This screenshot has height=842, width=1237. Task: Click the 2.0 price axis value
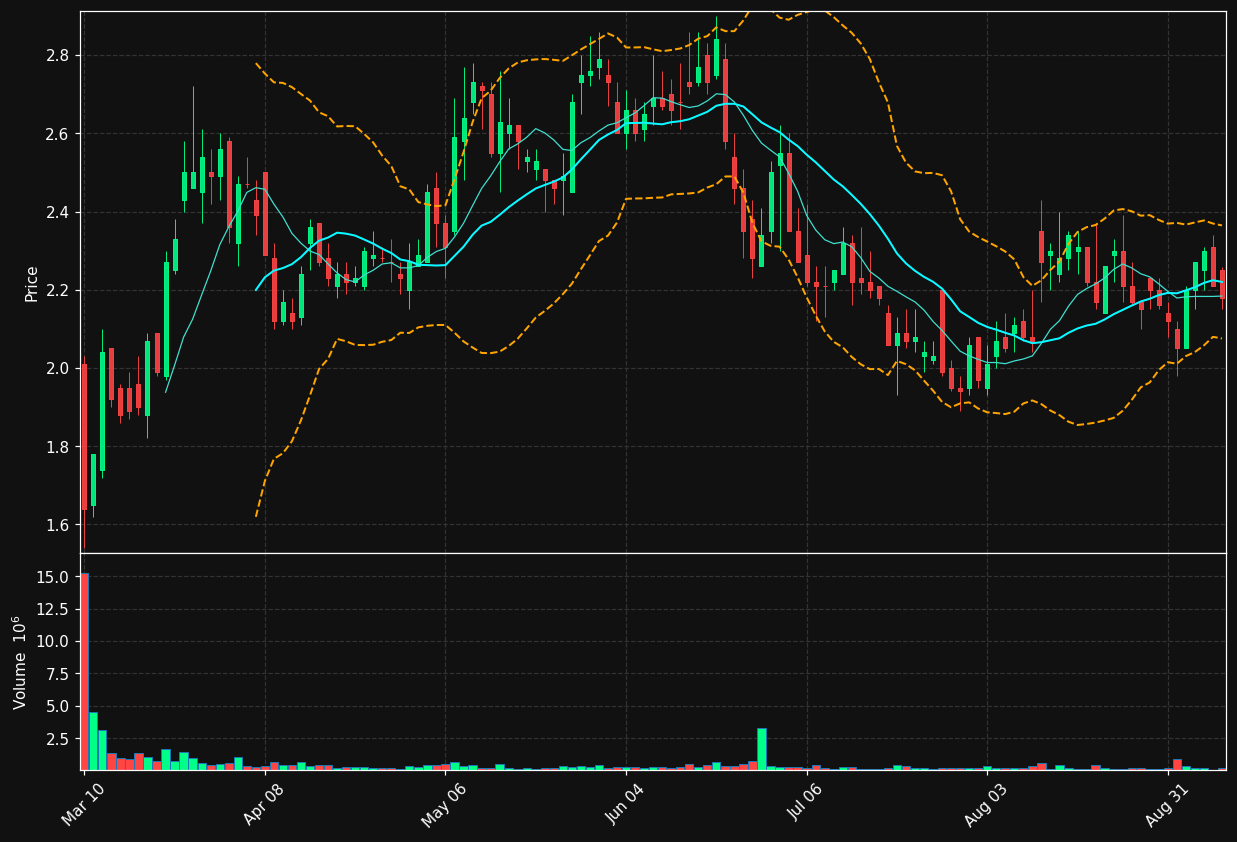coord(56,368)
